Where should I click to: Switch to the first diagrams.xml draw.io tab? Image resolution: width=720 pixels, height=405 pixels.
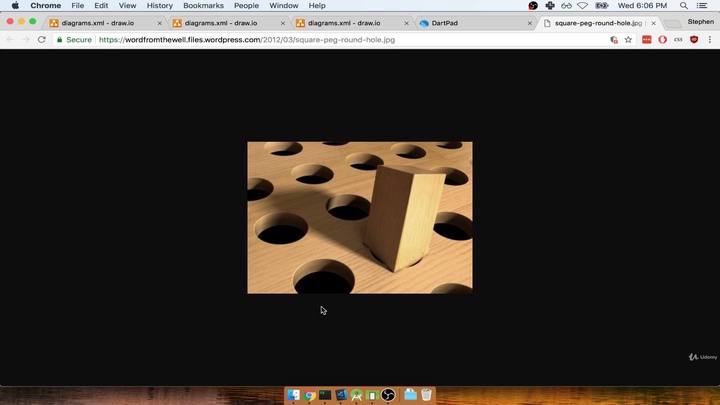coord(98,23)
